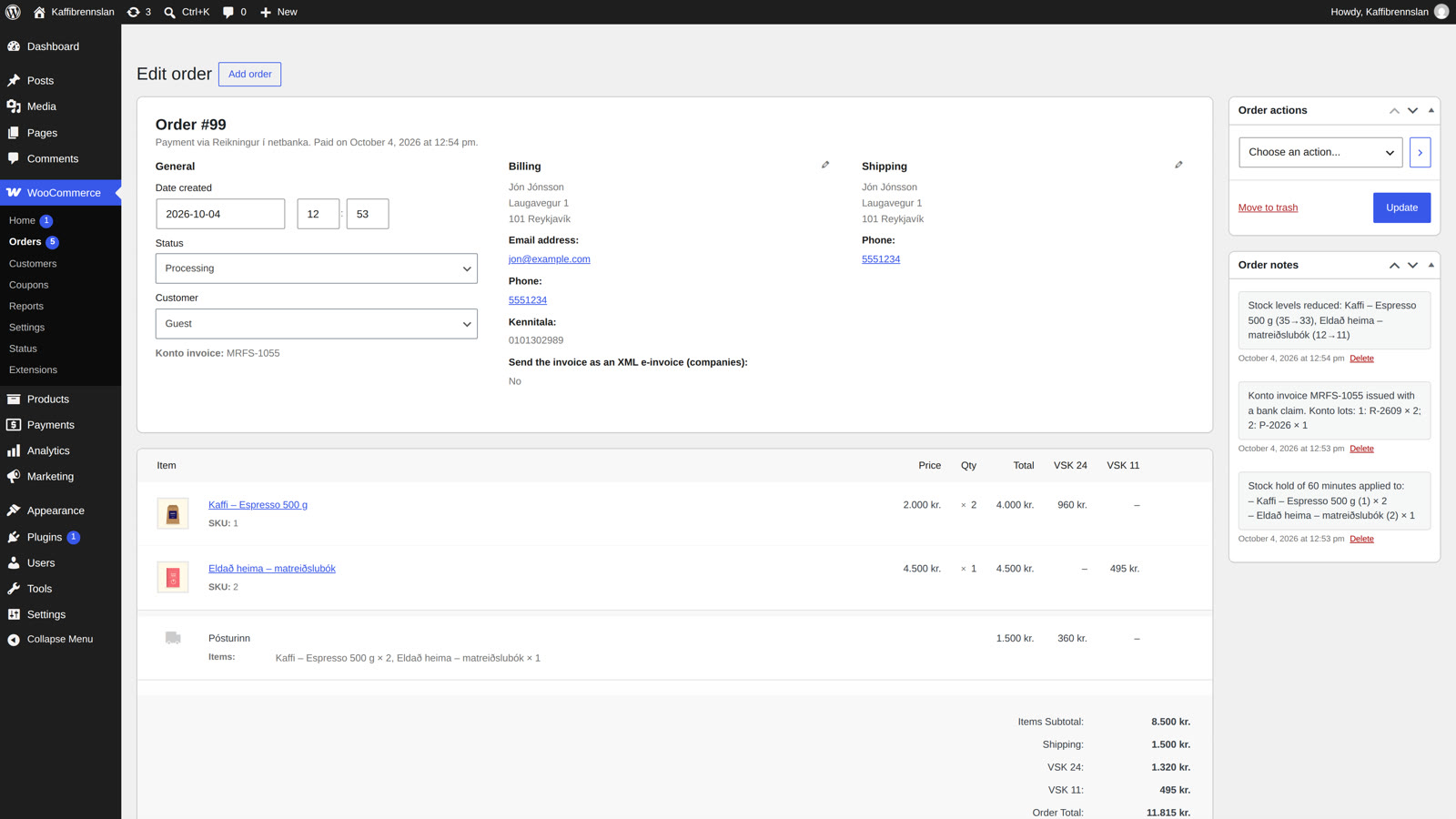Run the selected order action arrow button
The height and width of the screenshot is (819, 1456).
(x=1420, y=152)
